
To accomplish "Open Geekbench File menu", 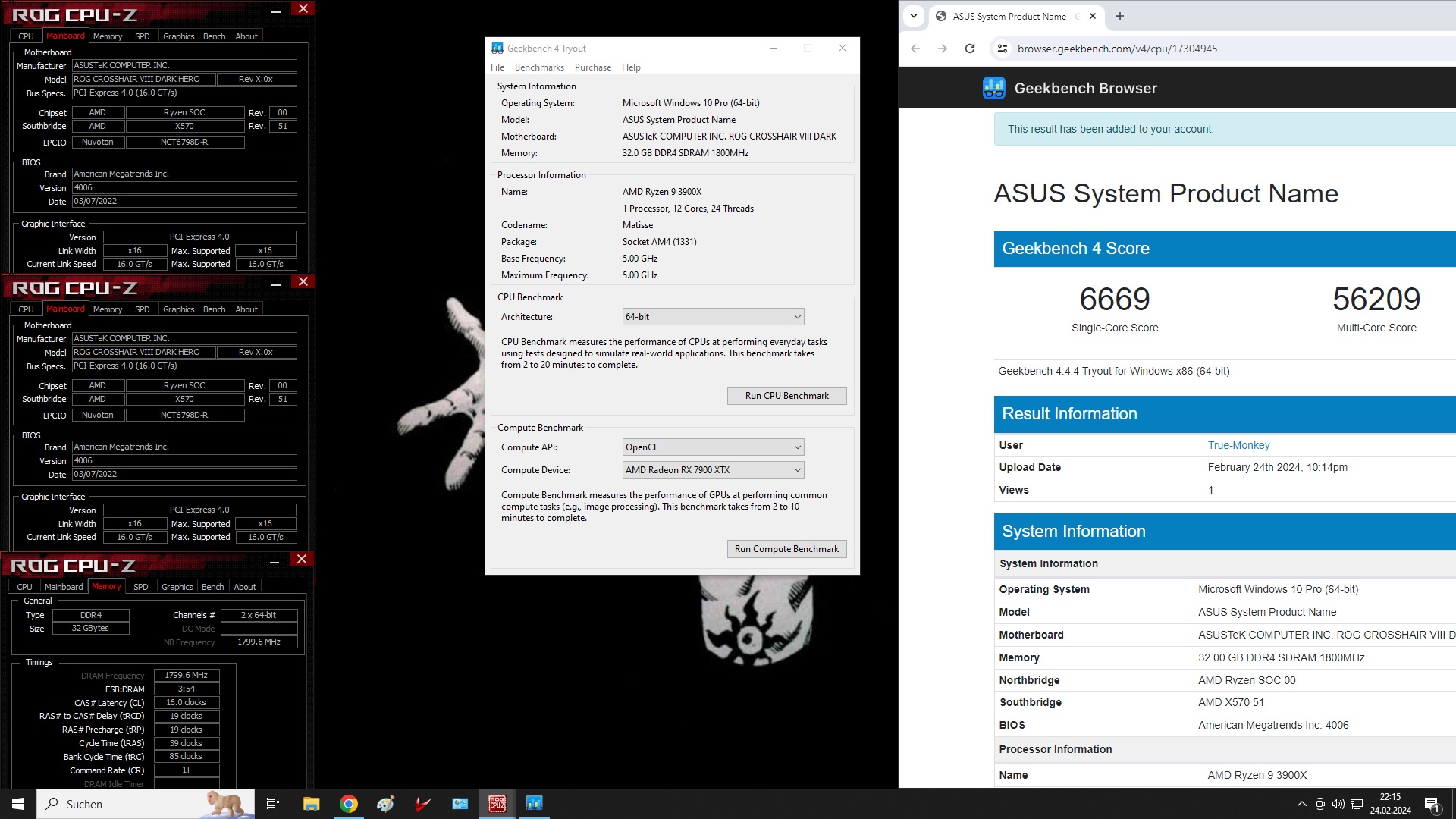I will point(497,67).
